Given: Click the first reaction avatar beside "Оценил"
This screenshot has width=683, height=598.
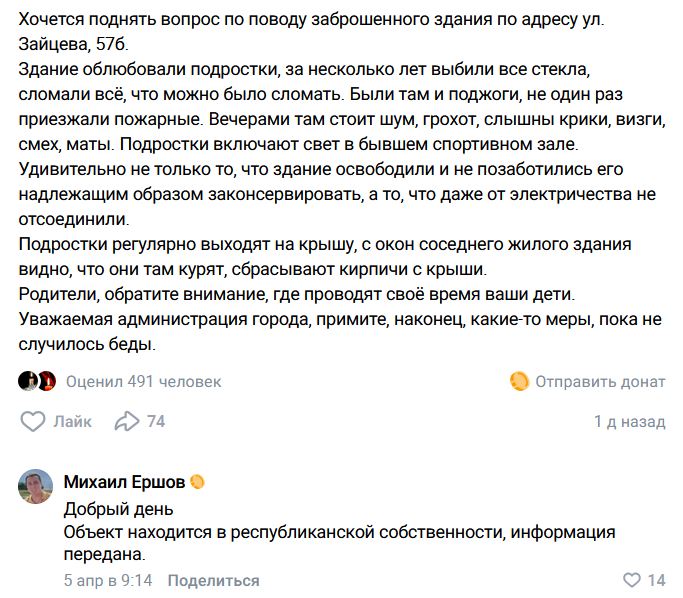Looking at the screenshot, I should [28, 381].
